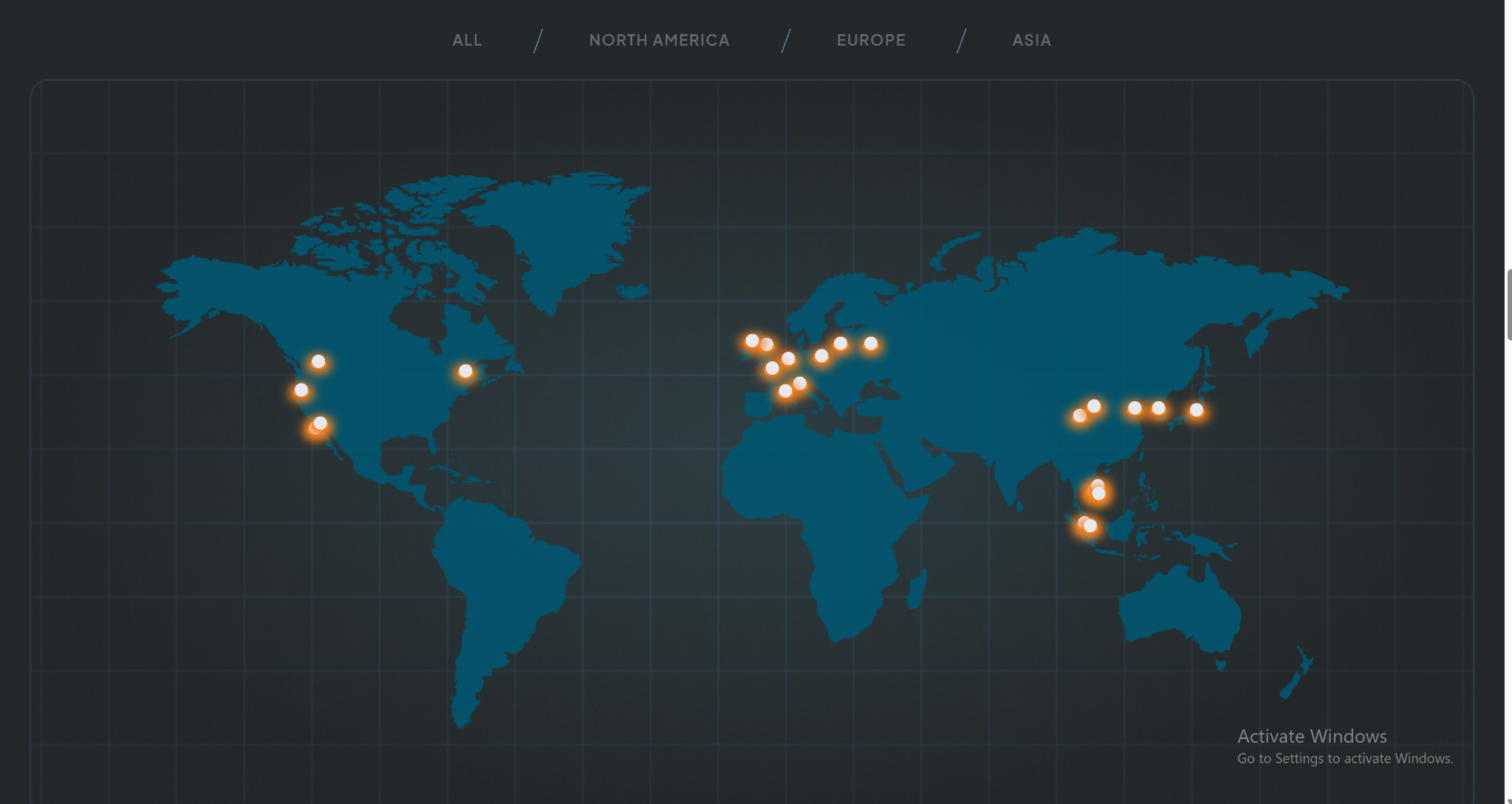
Task: Select the southernmost European marker near Spain
Action: click(785, 391)
